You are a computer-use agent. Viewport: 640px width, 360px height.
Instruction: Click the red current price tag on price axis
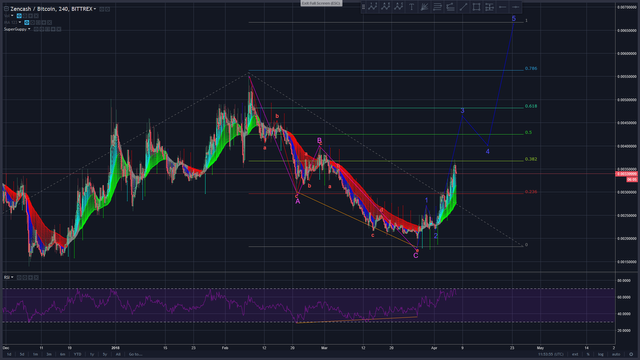(x=627, y=174)
